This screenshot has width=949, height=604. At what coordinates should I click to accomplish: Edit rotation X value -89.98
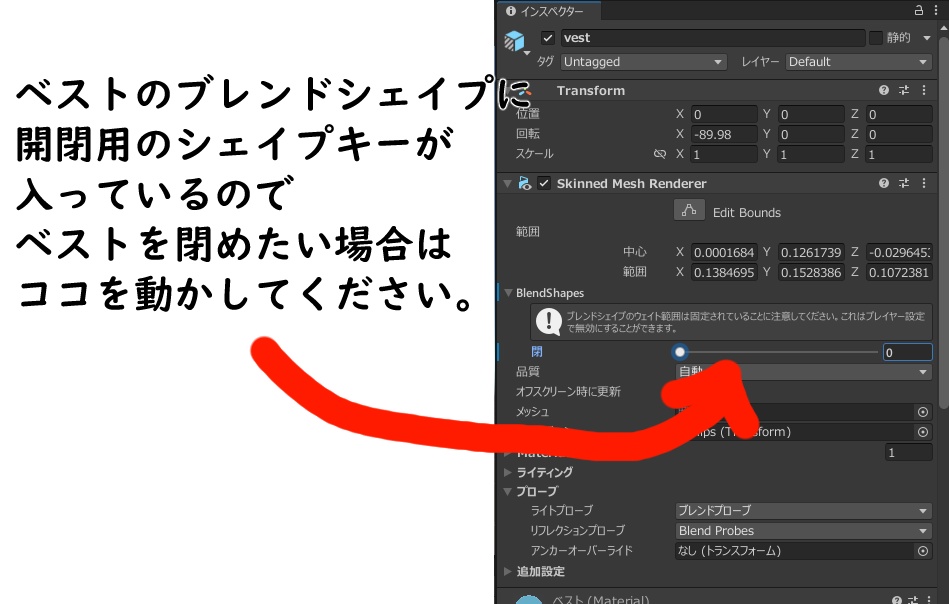(724, 134)
